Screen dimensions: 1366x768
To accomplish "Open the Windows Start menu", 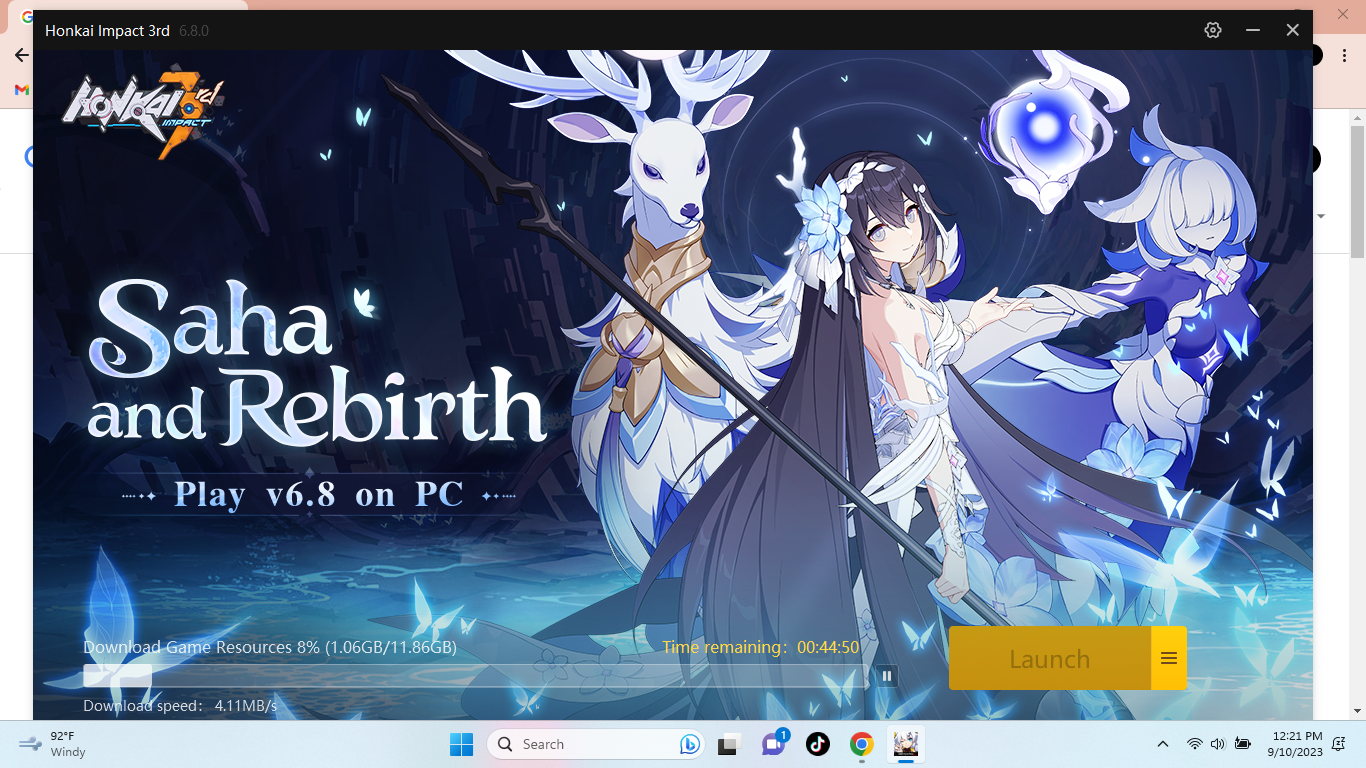I will [x=461, y=744].
